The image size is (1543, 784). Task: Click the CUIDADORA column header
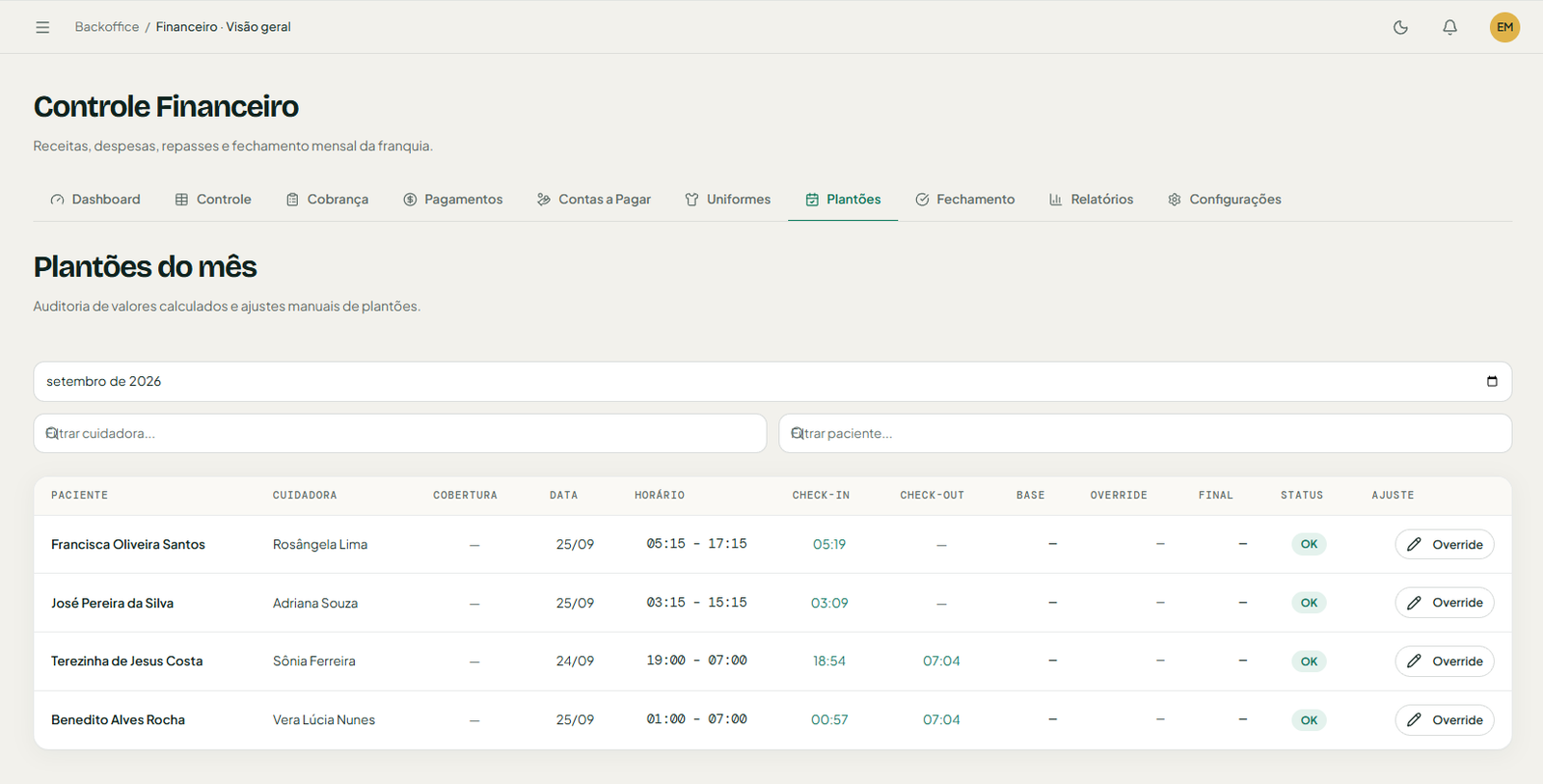pyautogui.click(x=305, y=496)
